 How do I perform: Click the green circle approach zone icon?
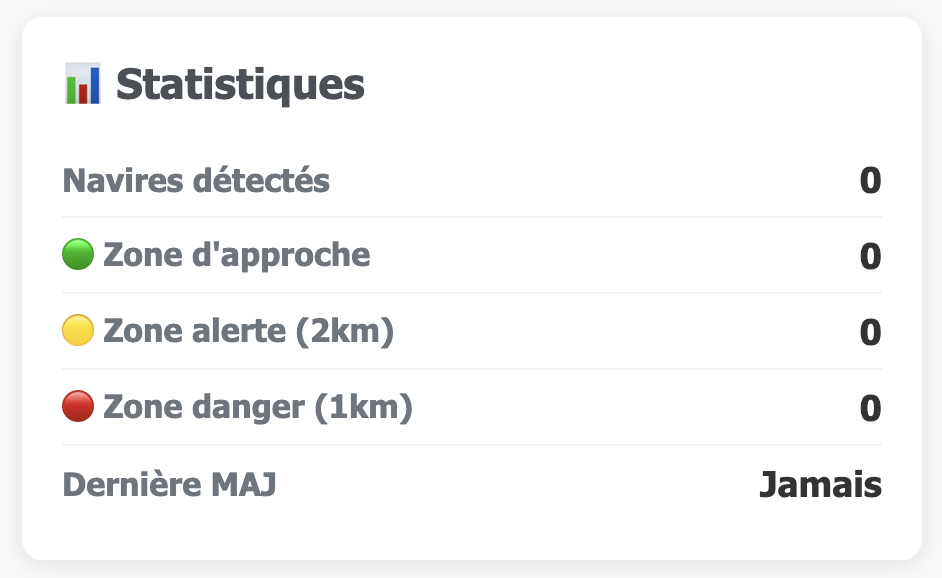coord(78,256)
